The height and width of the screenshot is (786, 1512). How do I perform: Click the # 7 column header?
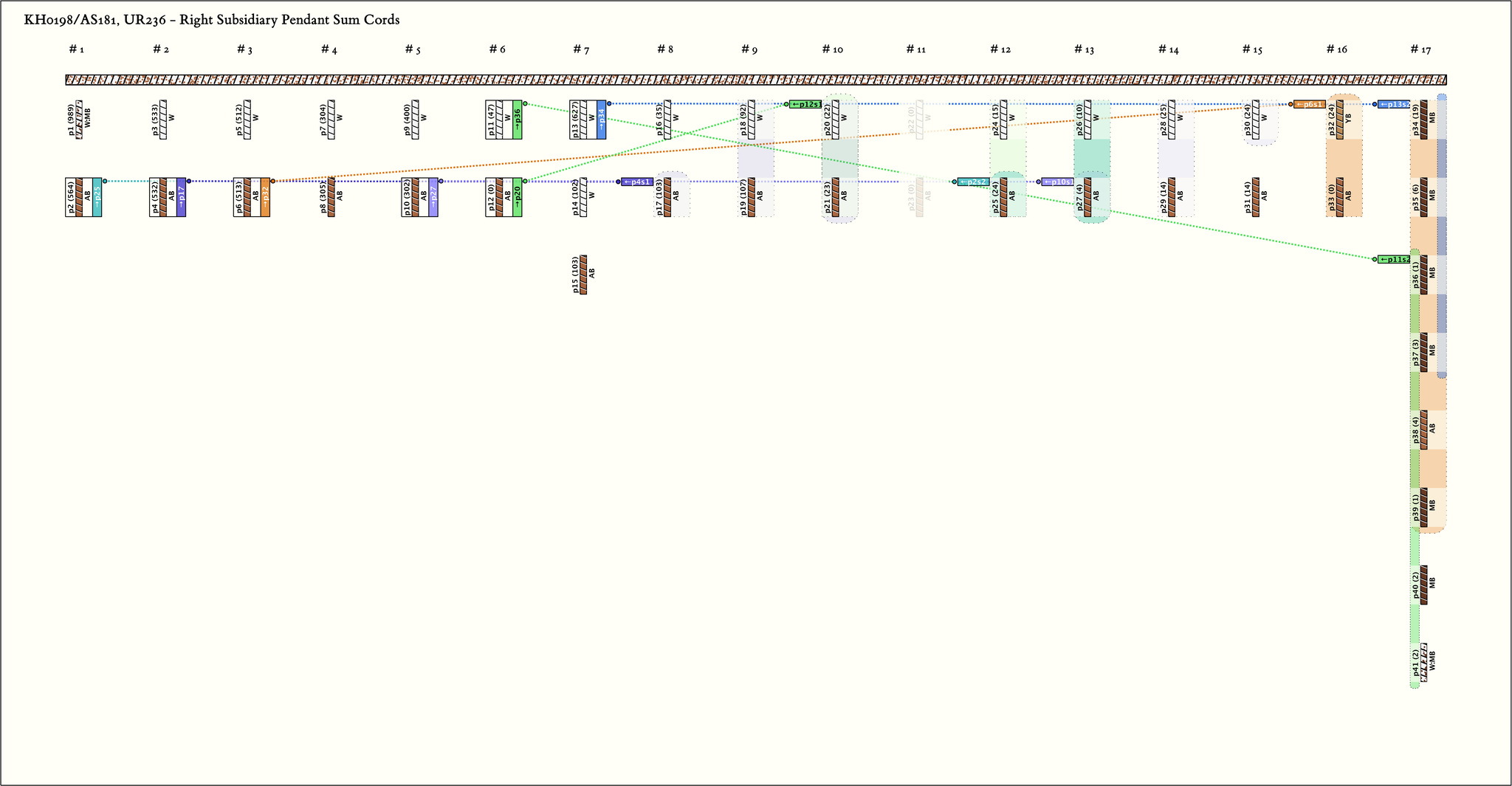[581, 49]
